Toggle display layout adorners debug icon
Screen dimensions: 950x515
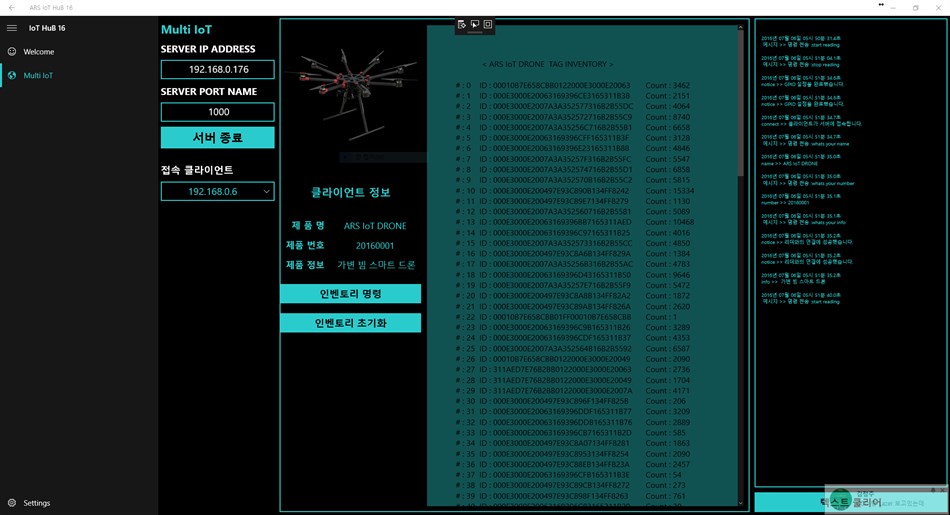coord(488,24)
